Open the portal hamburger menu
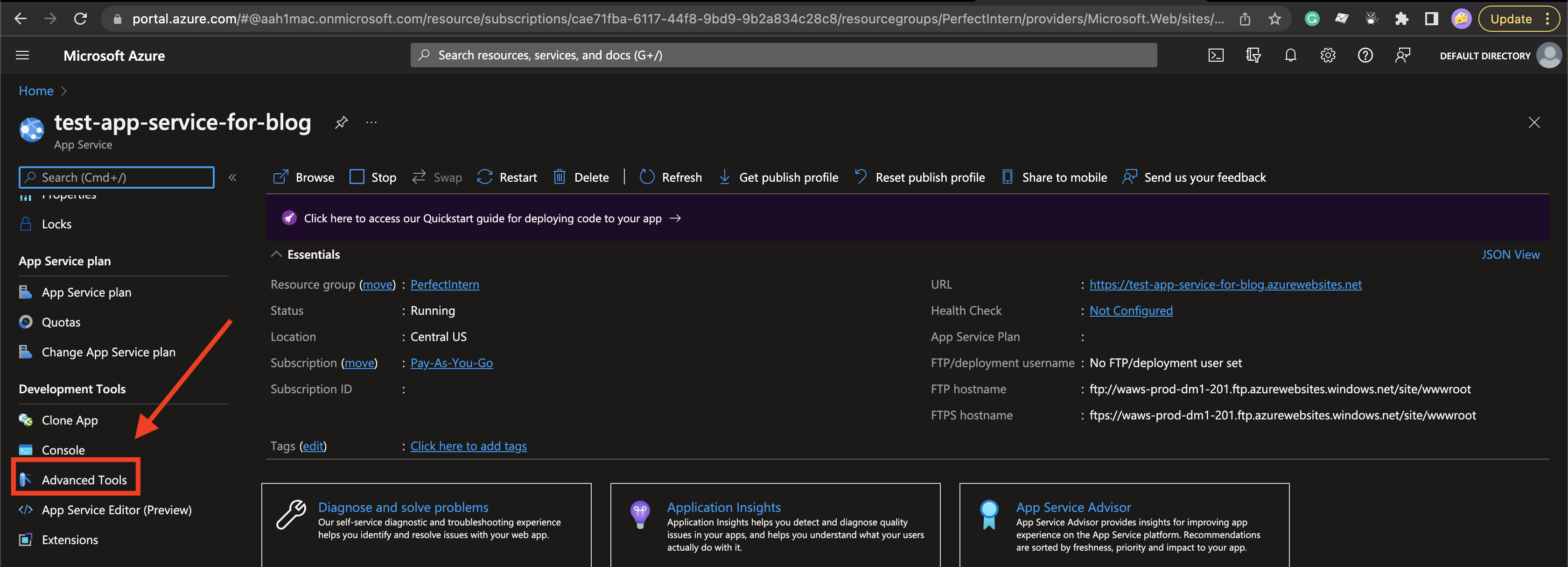The height and width of the screenshot is (567, 1568). click(x=22, y=56)
